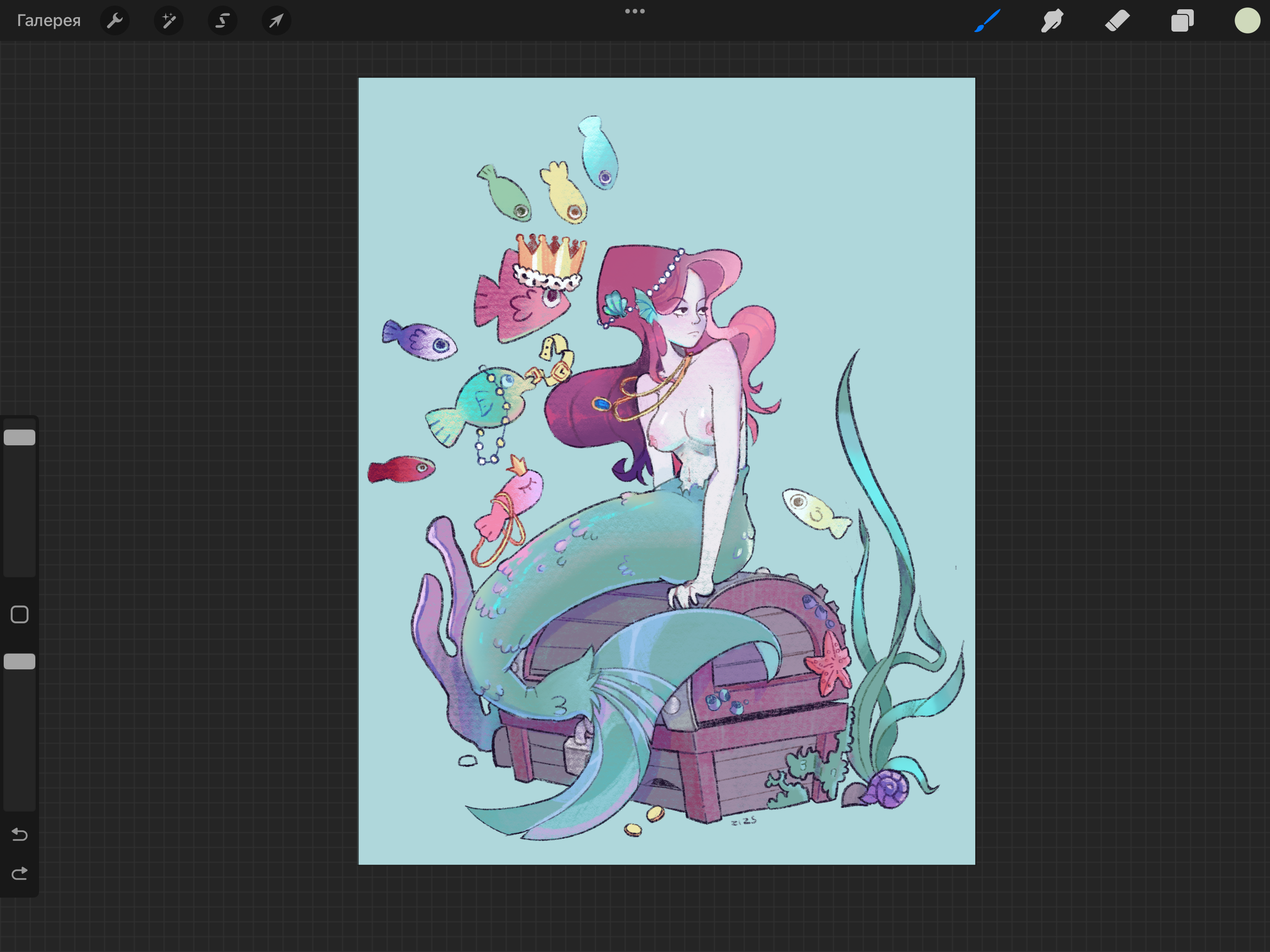
Task: Click the brush opacity slider handle
Action: tap(20, 661)
